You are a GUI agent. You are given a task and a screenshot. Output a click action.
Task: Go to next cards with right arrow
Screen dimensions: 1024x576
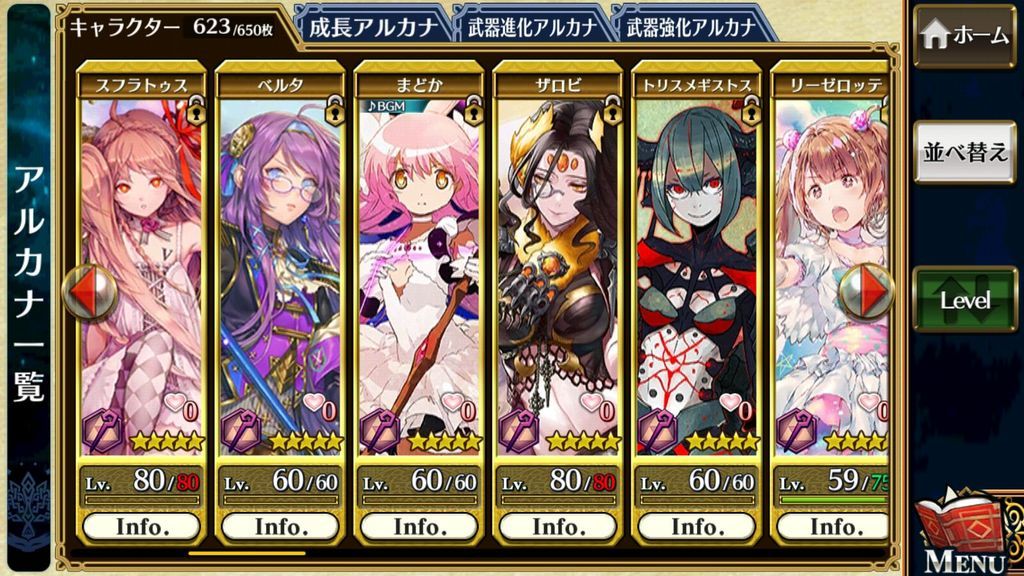click(867, 292)
